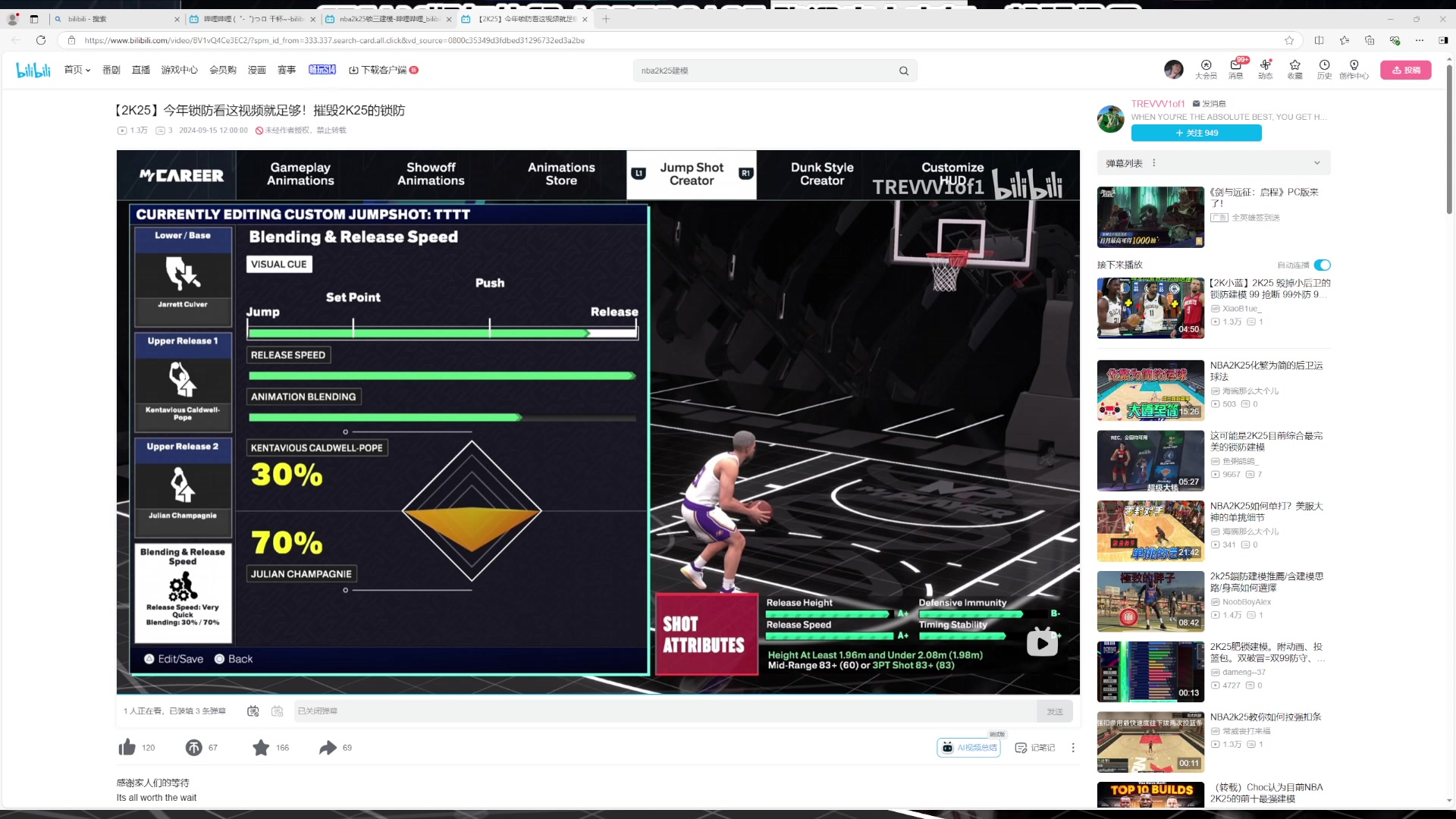
Task: Click the magnifier search icon
Action: [904, 71]
